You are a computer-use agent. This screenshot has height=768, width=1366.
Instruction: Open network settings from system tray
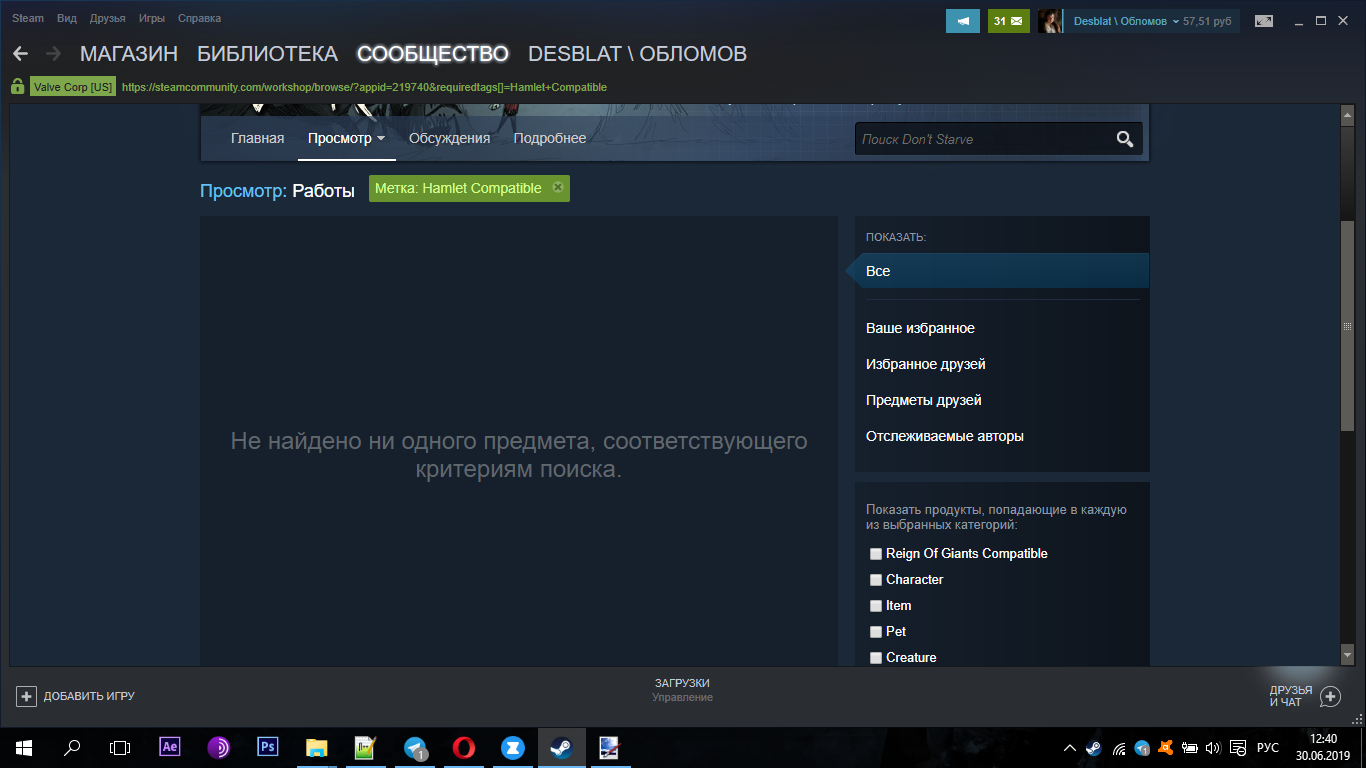click(x=1118, y=747)
